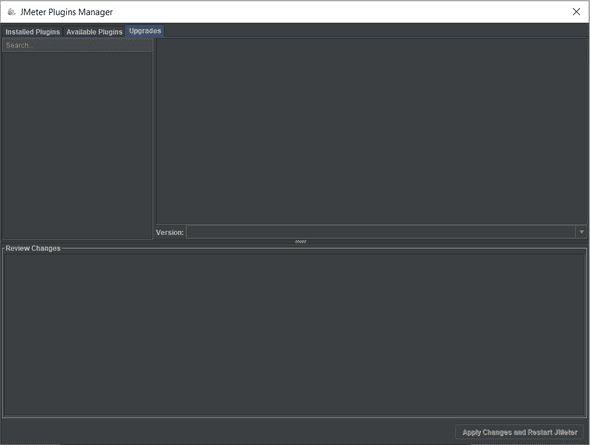Click the Version dropdown arrow

coord(581,232)
